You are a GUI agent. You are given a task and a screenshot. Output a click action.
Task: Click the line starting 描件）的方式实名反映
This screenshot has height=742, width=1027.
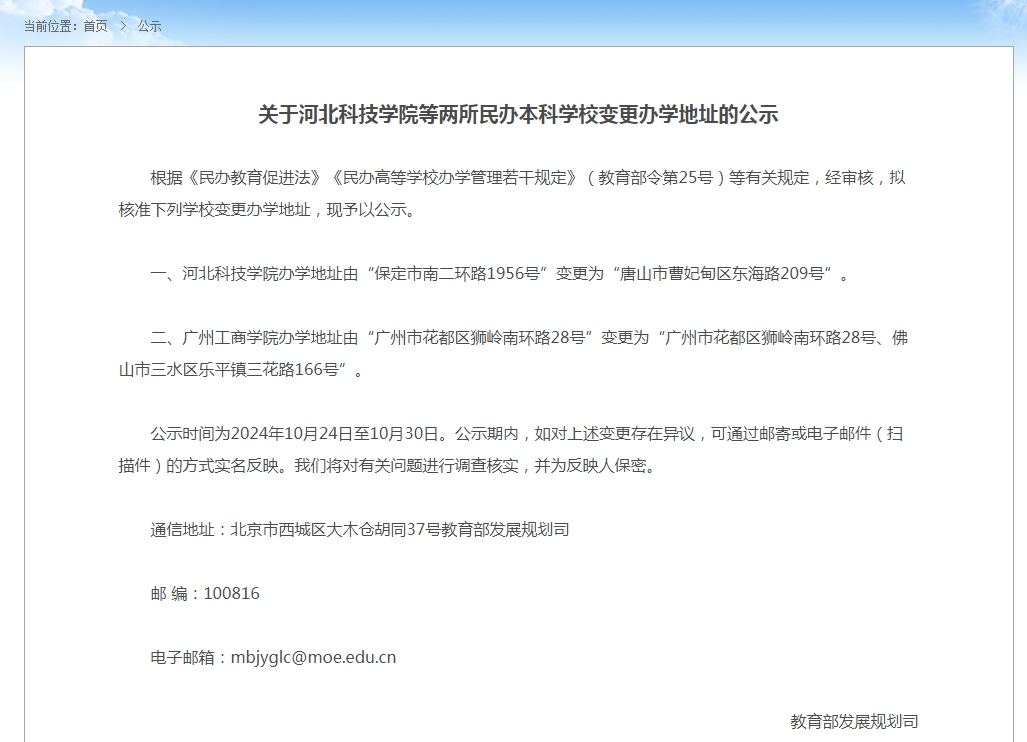[387, 466]
